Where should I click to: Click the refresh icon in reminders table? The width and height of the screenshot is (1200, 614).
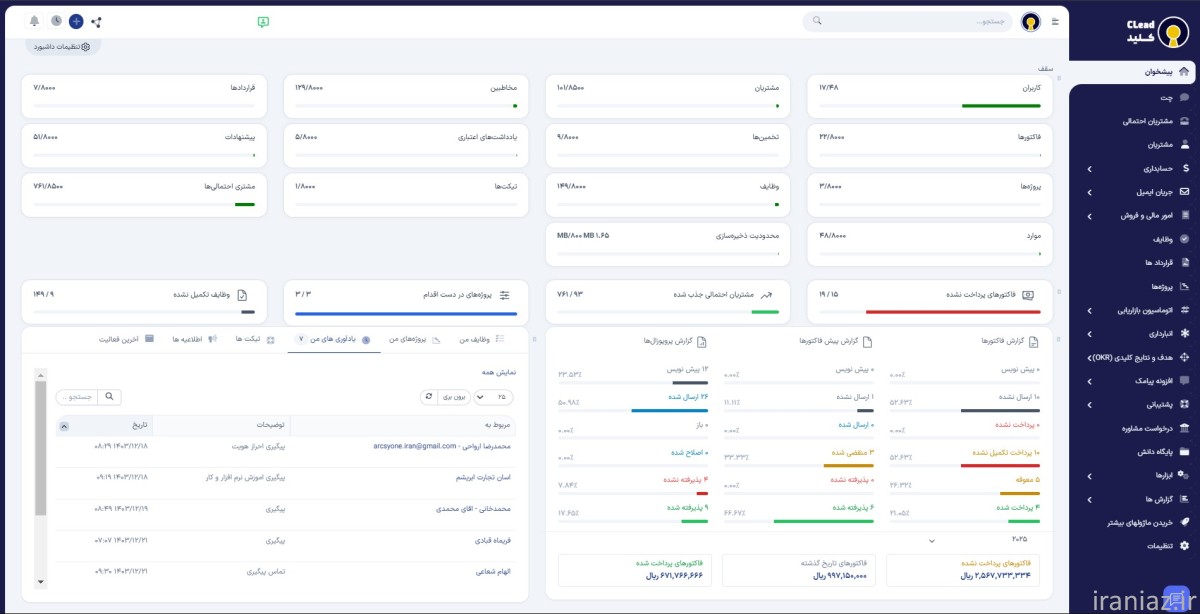tap(429, 397)
